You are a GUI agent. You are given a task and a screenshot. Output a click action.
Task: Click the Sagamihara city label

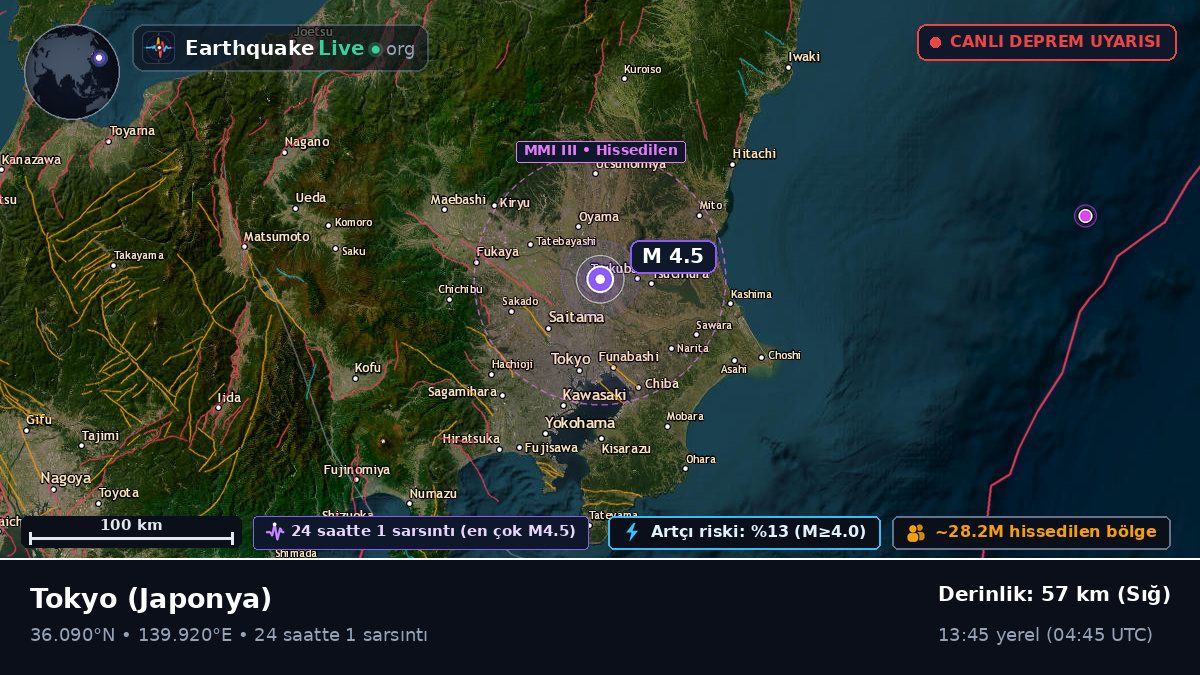pyautogui.click(x=462, y=392)
